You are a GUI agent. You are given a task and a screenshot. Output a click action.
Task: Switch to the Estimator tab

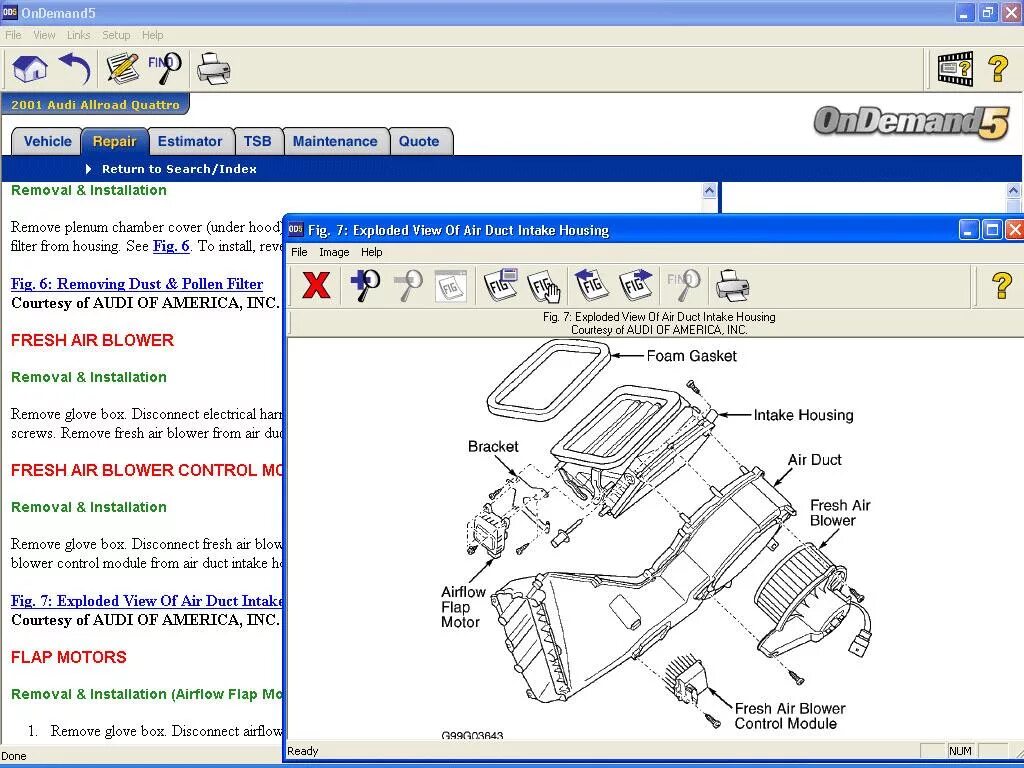point(190,142)
